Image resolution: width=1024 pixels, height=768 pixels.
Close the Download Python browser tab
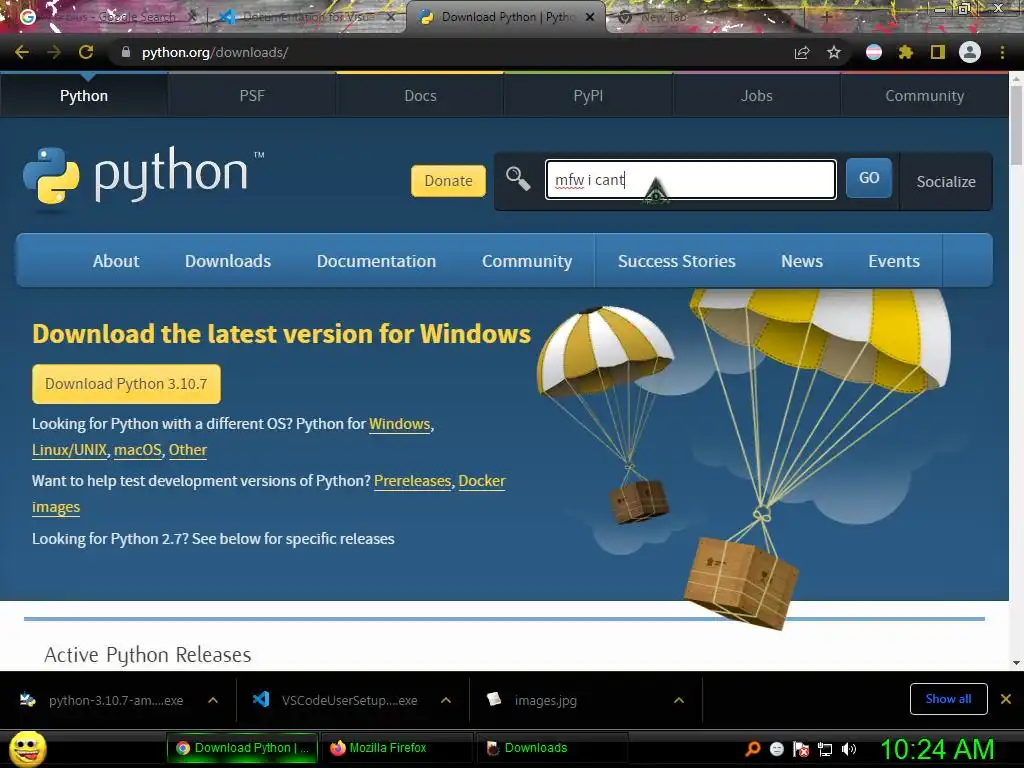tap(590, 18)
